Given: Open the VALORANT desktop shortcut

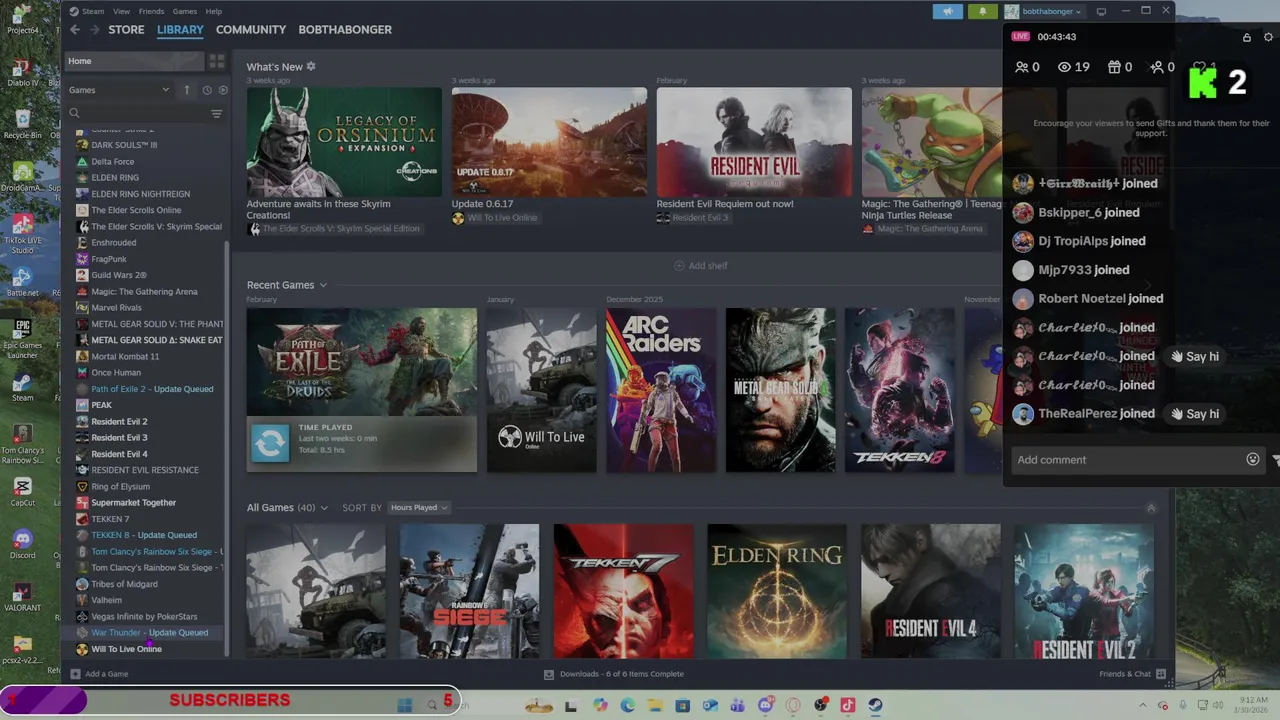Looking at the screenshot, I should [x=22, y=597].
